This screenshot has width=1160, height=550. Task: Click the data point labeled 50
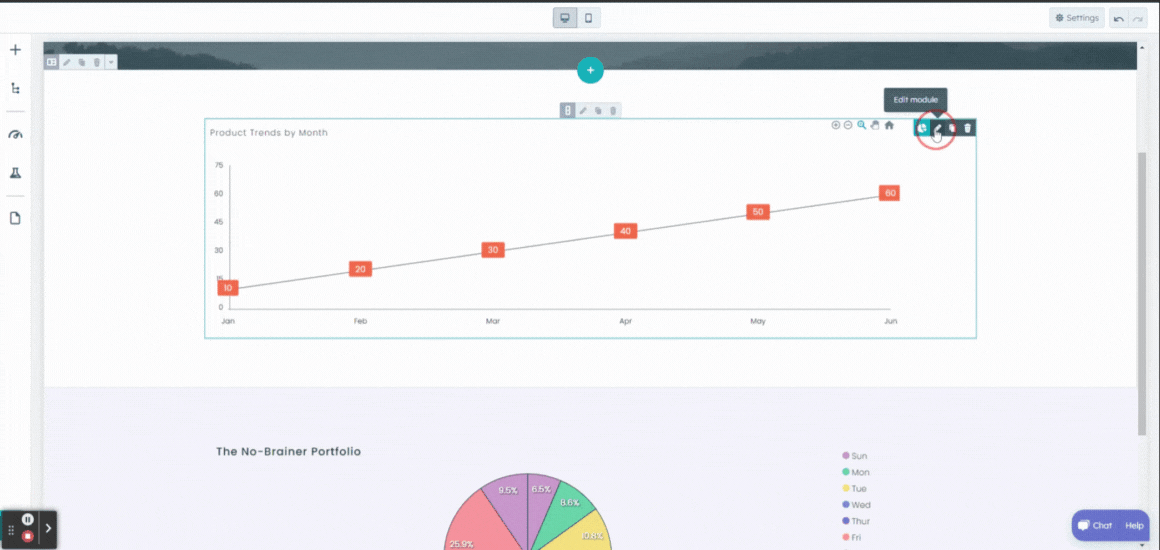pos(758,212)
